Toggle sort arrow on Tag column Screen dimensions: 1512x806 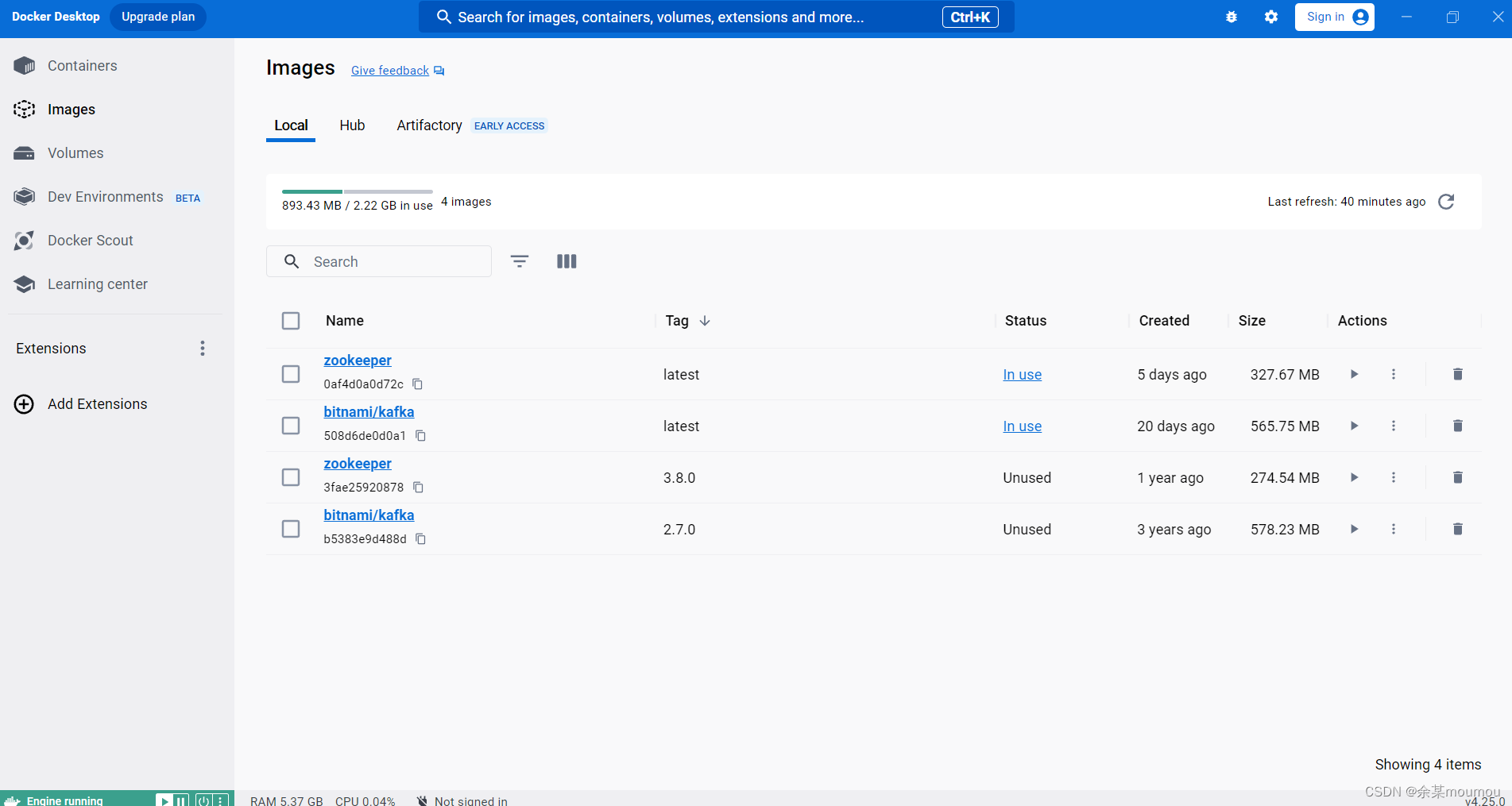(x=705, y=321)
